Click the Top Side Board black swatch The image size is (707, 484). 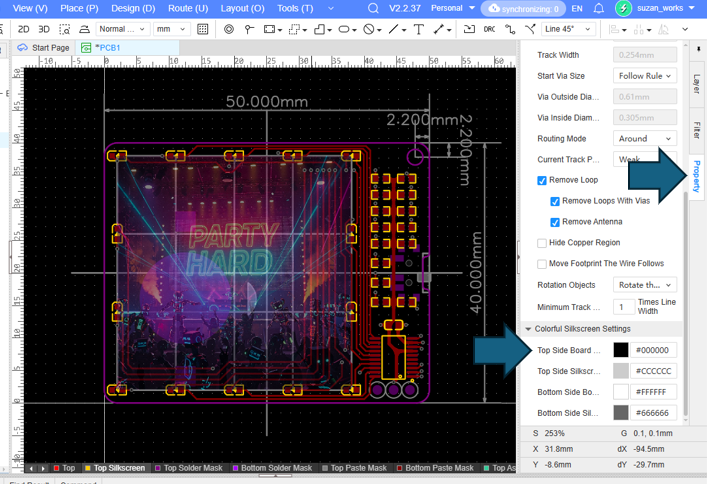click(621, 350)
